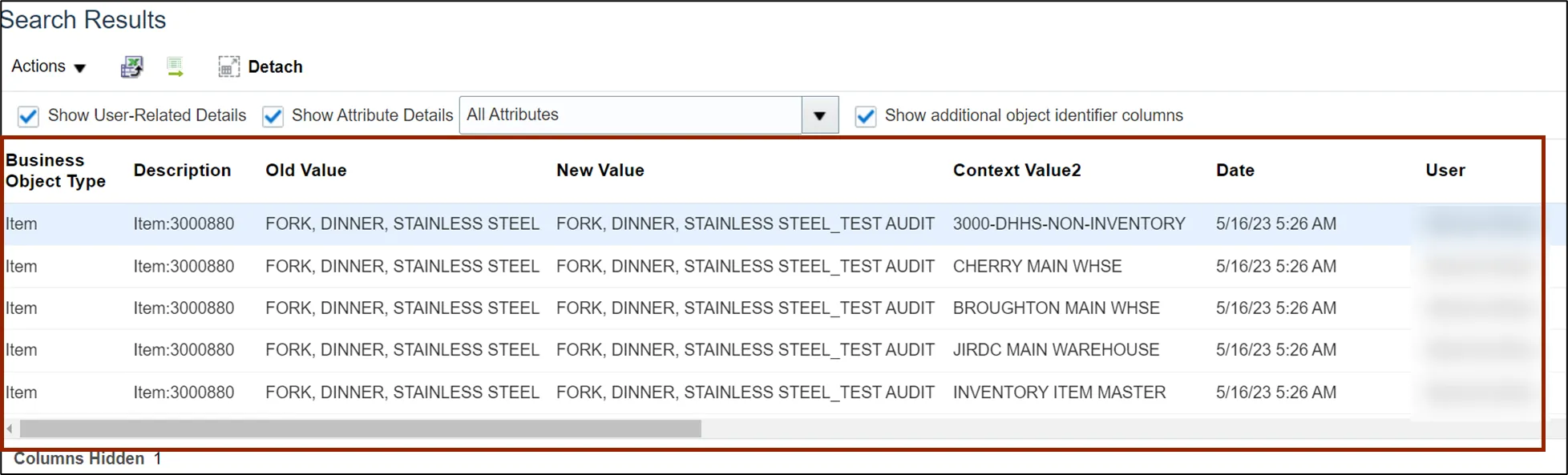Screen dimensions: 1568x475
Task: Click the horizontal scrollbar left arrow
Action: 10,429
